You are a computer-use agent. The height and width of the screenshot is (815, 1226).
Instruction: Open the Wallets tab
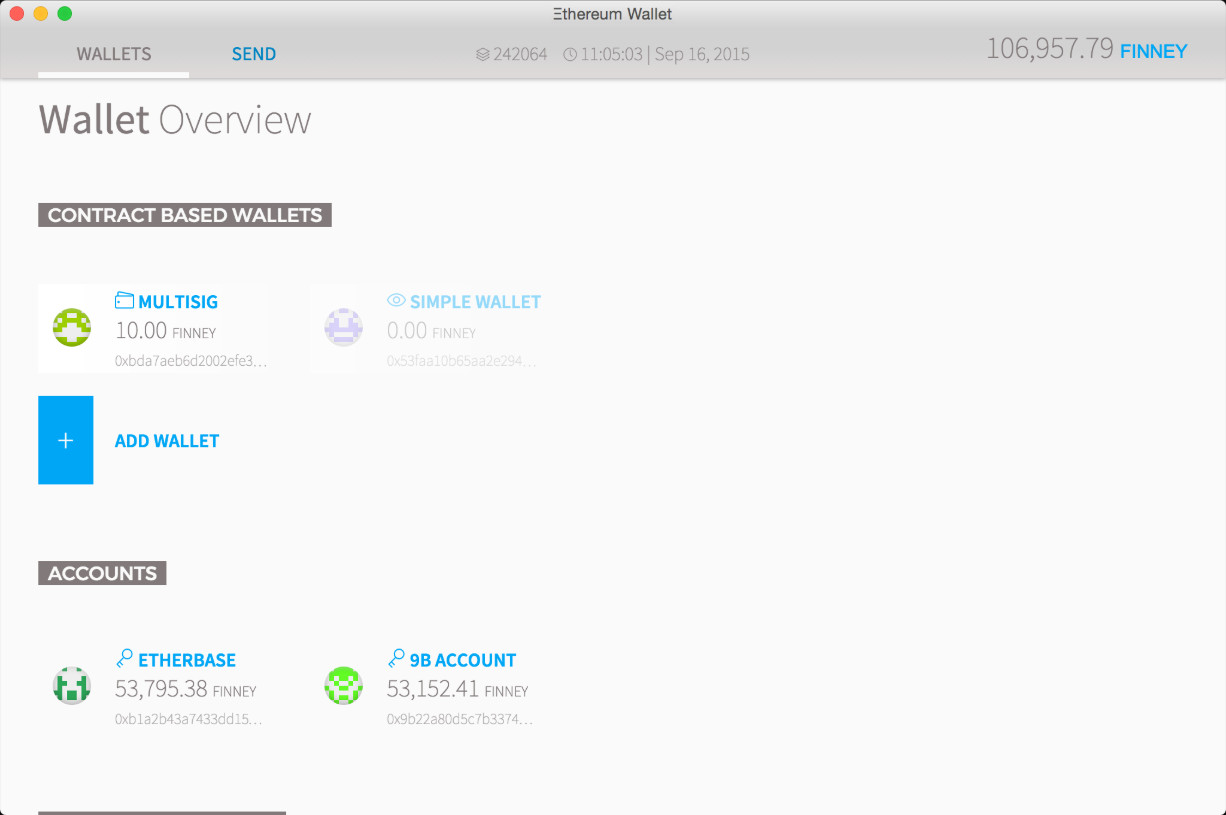click(x=114, y=54)
